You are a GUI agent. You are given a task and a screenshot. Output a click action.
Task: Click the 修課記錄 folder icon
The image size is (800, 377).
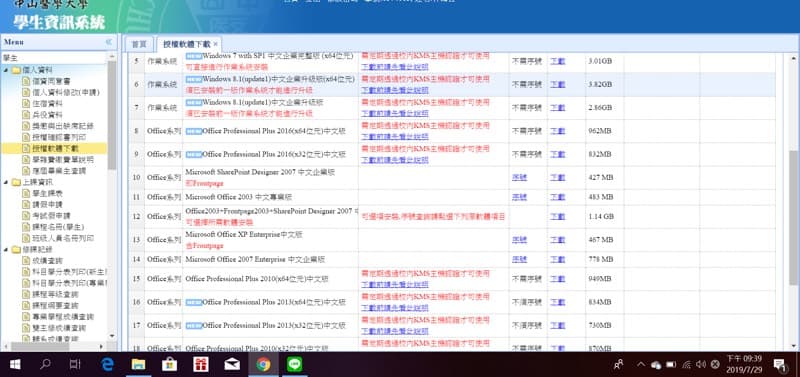[16, 249]
